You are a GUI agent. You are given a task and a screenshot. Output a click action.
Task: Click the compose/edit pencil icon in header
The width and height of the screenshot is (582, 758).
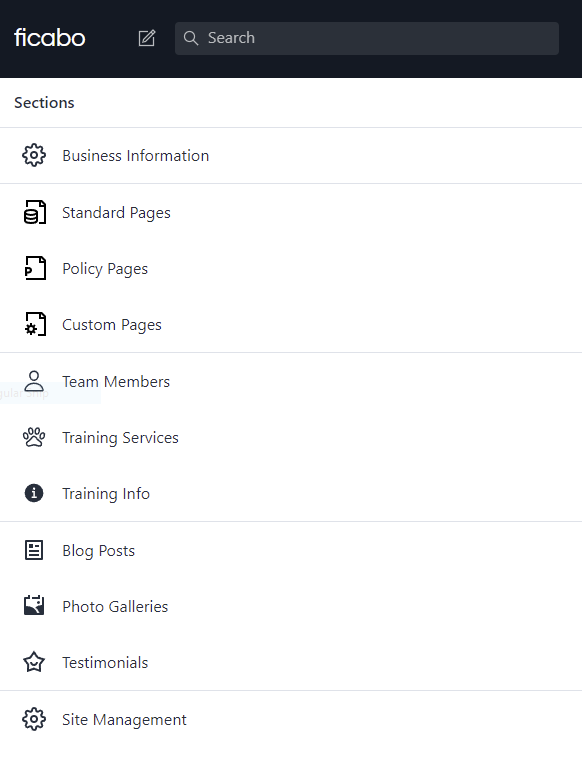(x=146, y=38)
